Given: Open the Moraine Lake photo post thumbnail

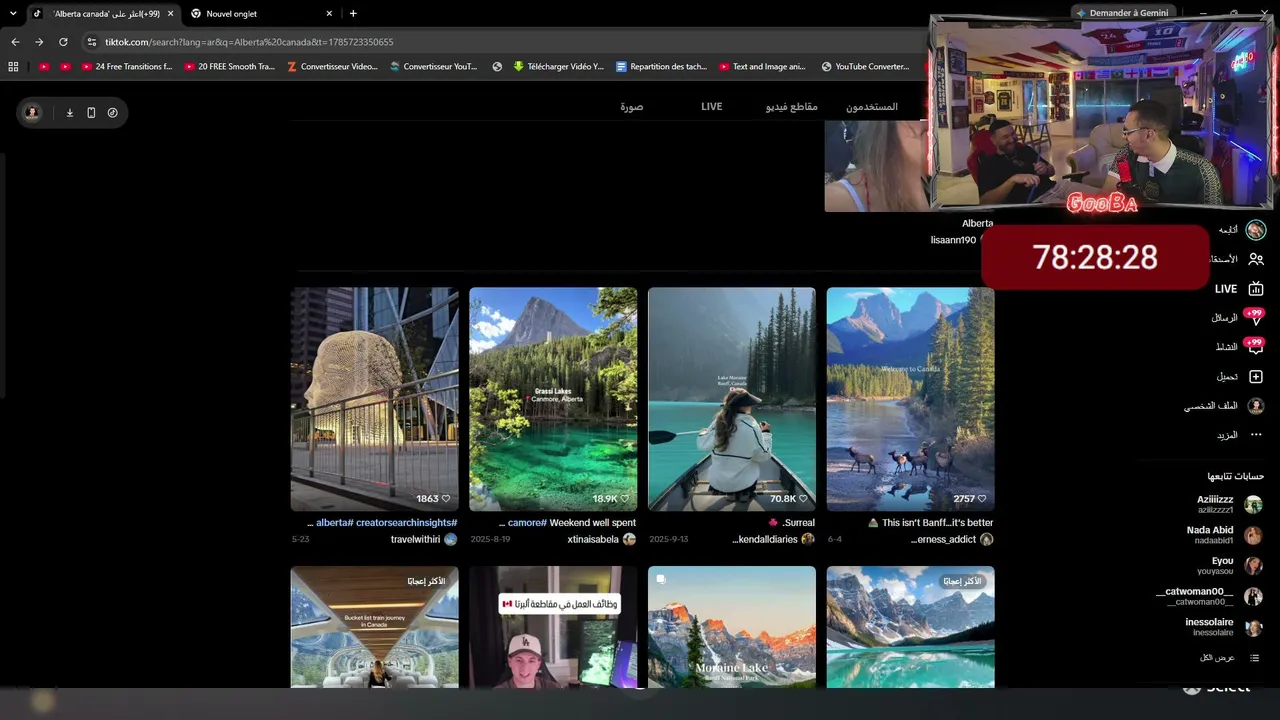Looking at the screenshot, I should point(732,627).
